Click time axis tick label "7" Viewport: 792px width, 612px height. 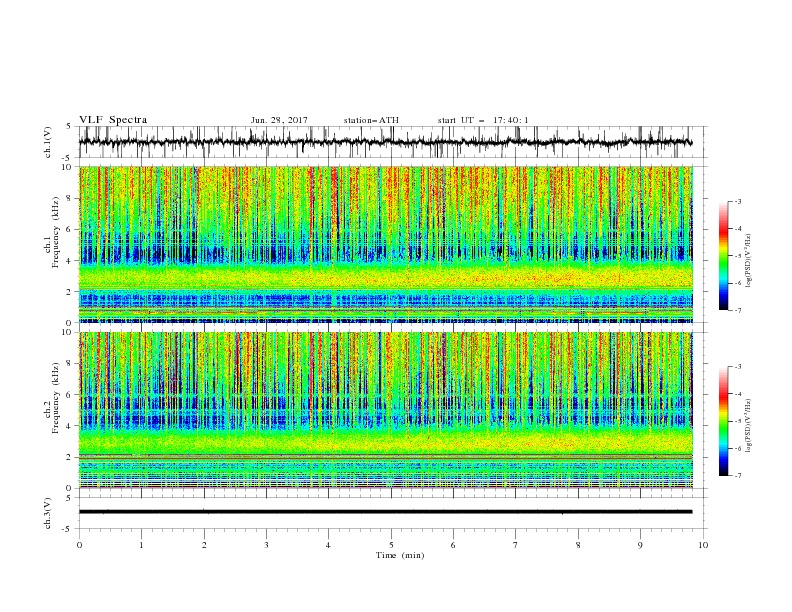click(516, 545)
